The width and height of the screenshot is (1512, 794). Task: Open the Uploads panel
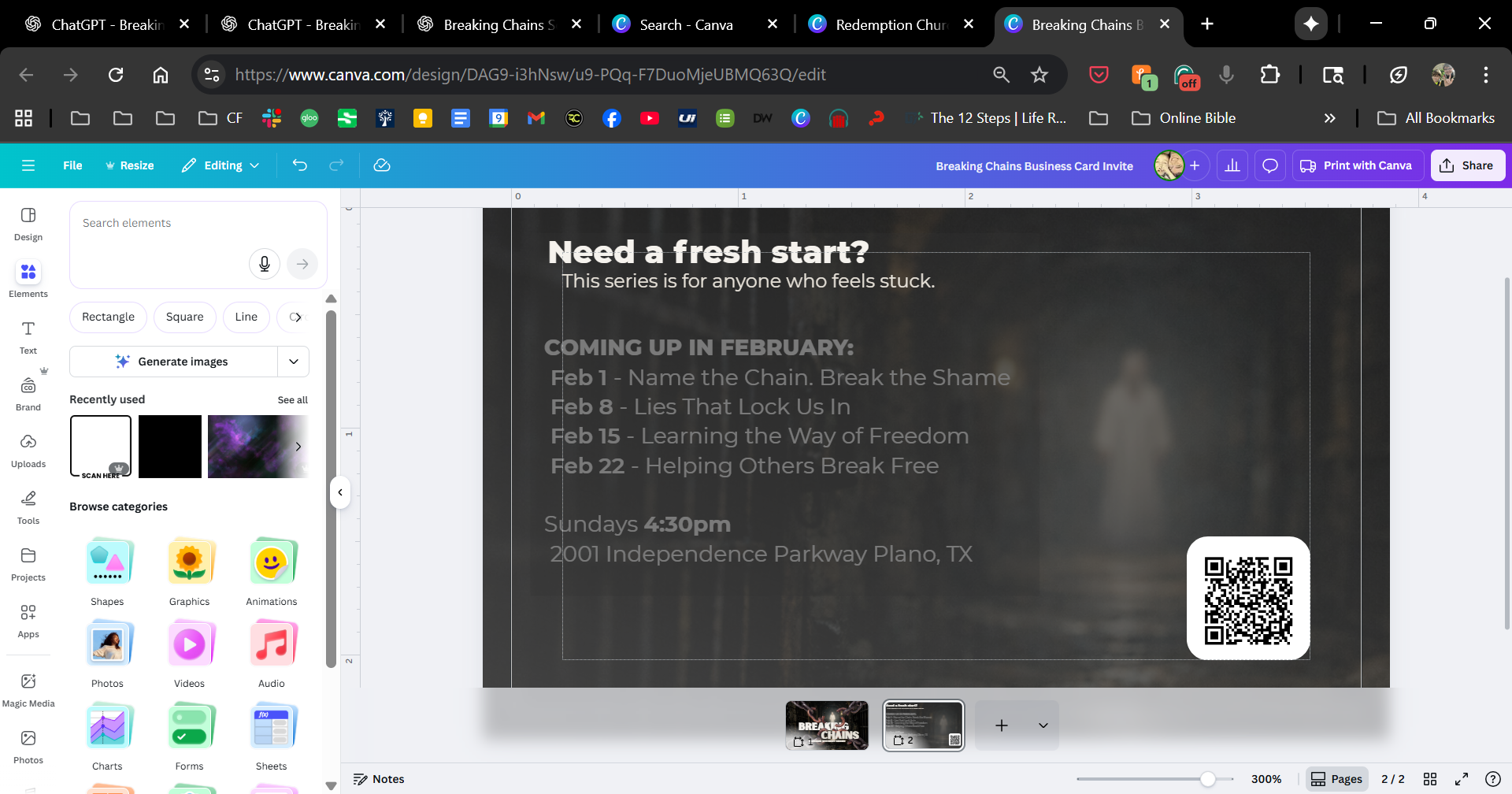click(x=28, y=450)
